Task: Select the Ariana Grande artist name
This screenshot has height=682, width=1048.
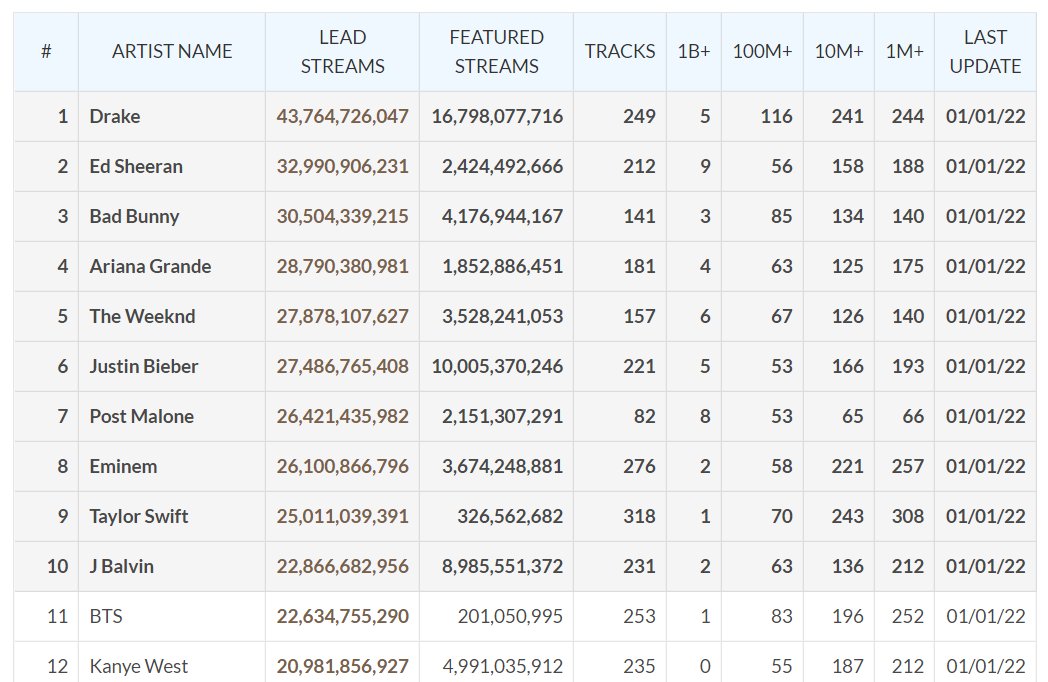Action: (150, 266)
